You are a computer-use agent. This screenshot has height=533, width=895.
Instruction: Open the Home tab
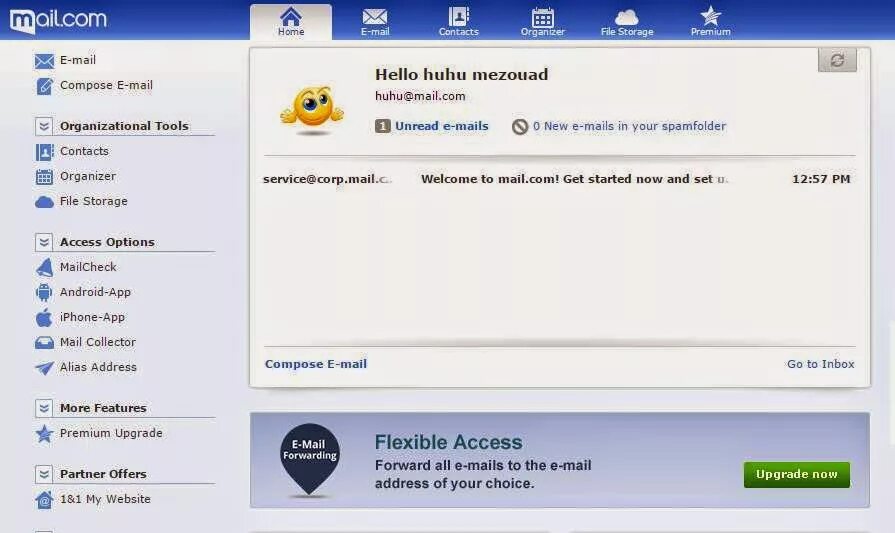click(x=291, y=22)
